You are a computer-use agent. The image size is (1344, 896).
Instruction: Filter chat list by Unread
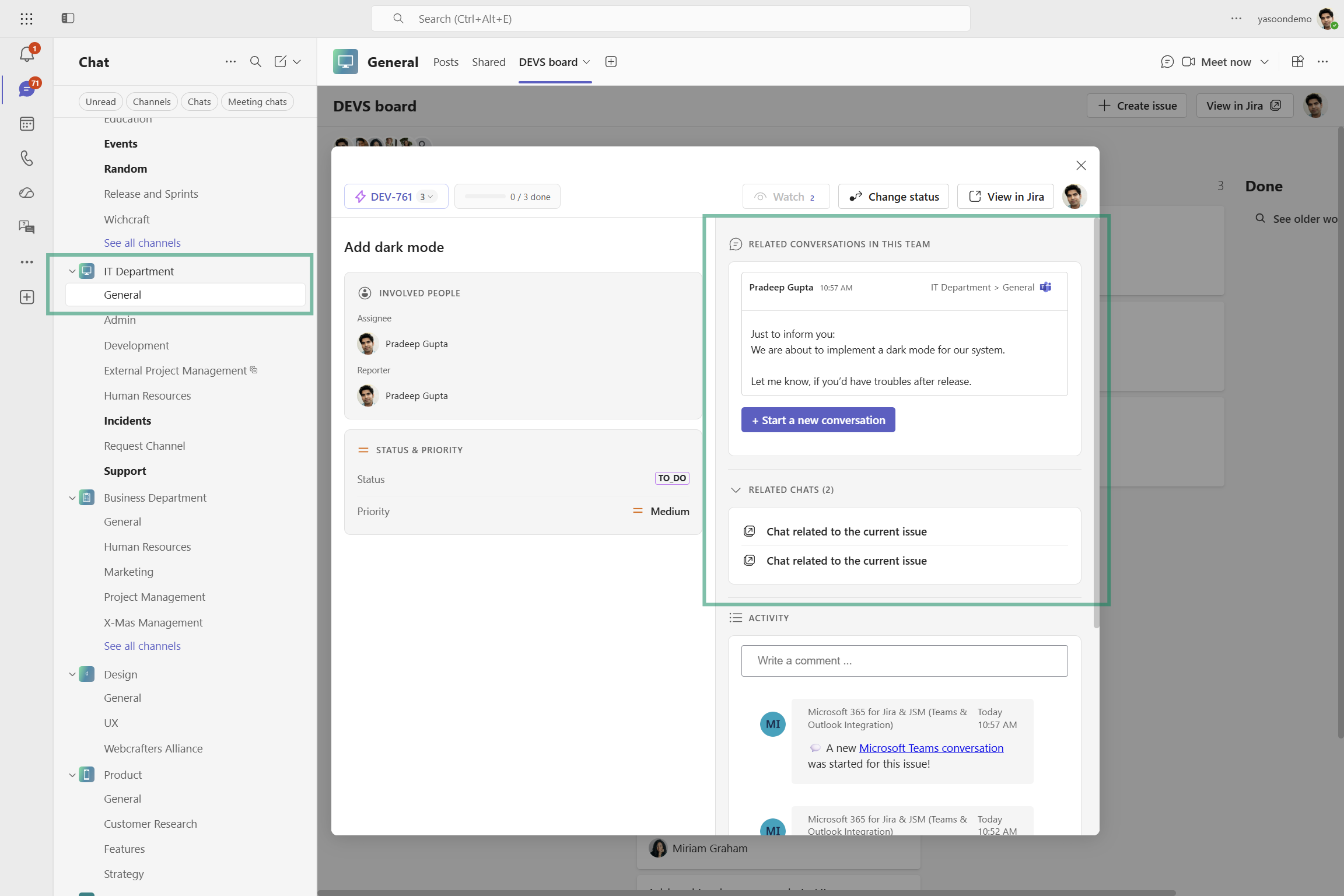(x=101, y=101)
